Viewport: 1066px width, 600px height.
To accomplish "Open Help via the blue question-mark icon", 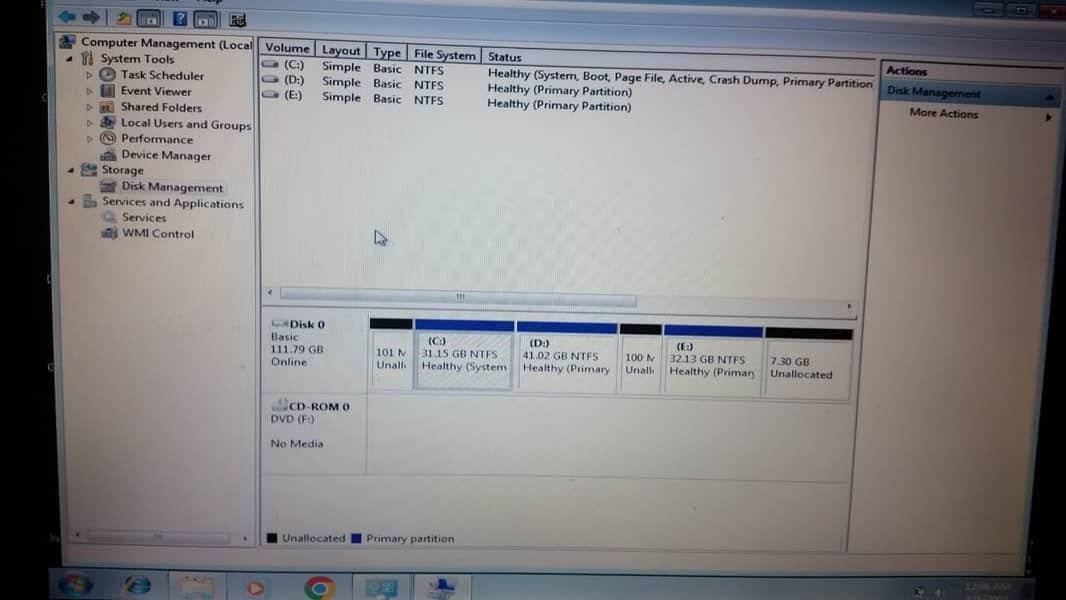I will (x=179, y=18).
